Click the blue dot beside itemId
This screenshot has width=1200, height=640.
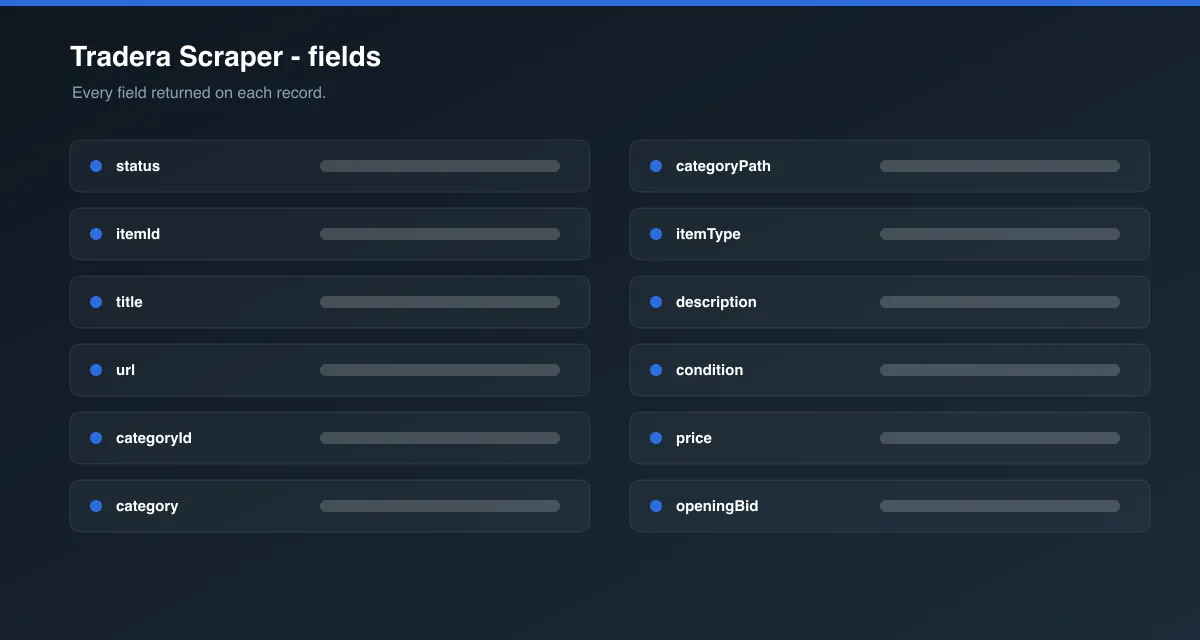96,234
